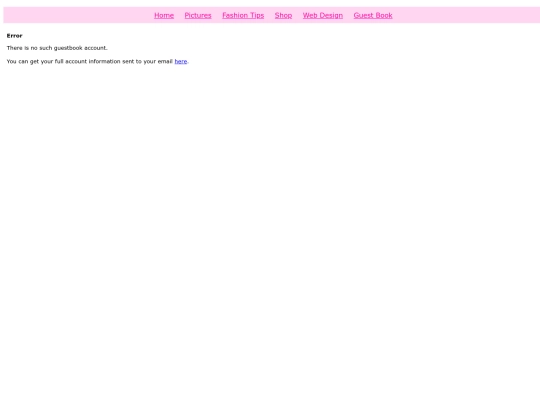This screenshot has height=405, width=540.
Task: Go to the Guest Book page
Action: 373,15
